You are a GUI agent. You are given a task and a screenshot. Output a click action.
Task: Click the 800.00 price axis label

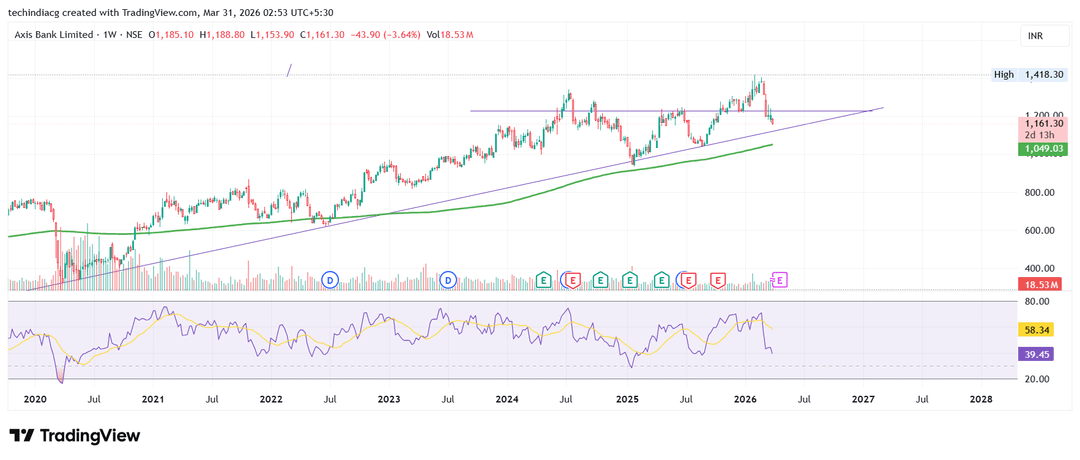[x=1040, y=193]
